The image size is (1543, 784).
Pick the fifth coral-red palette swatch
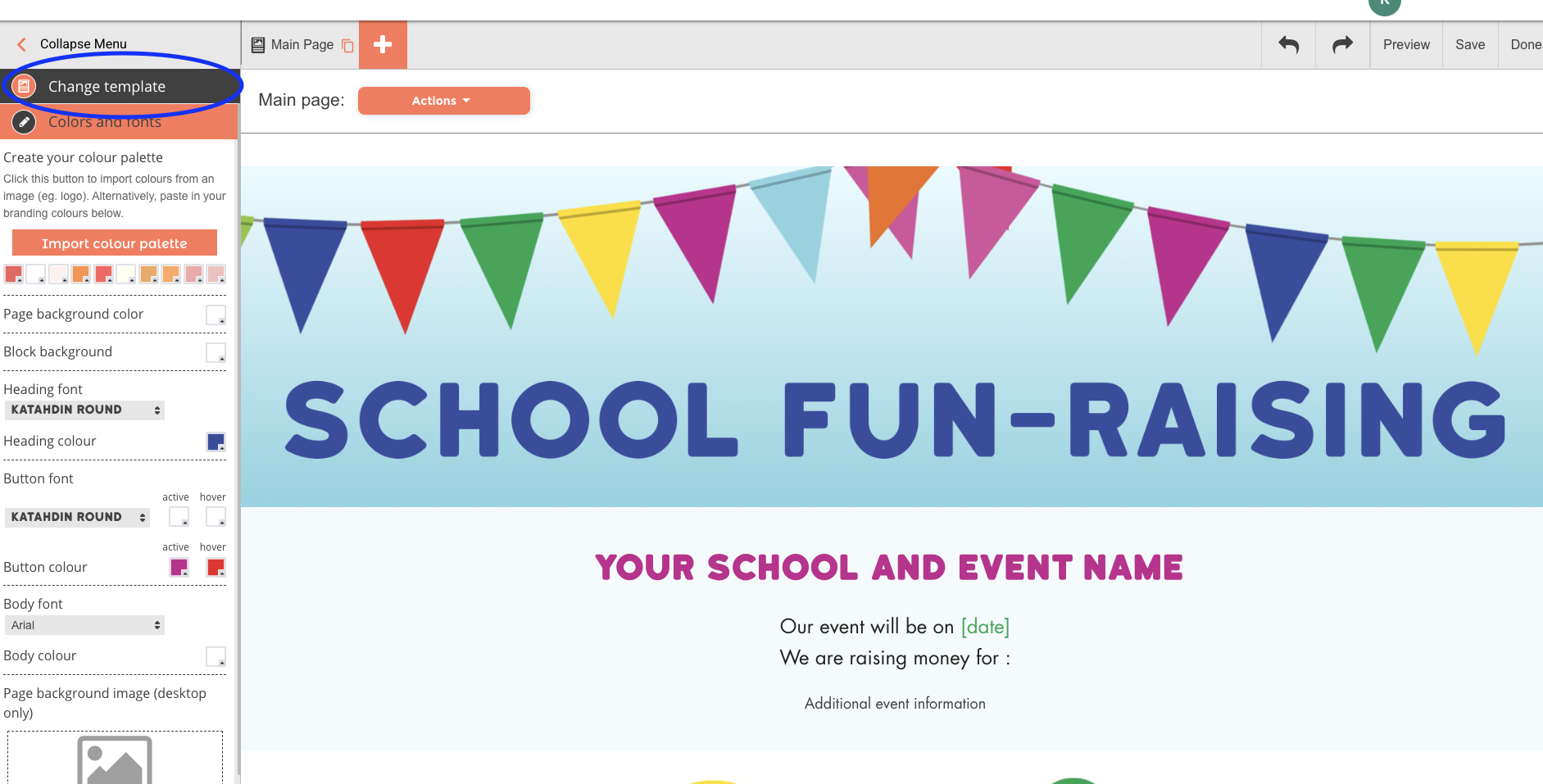pos(103,274)
